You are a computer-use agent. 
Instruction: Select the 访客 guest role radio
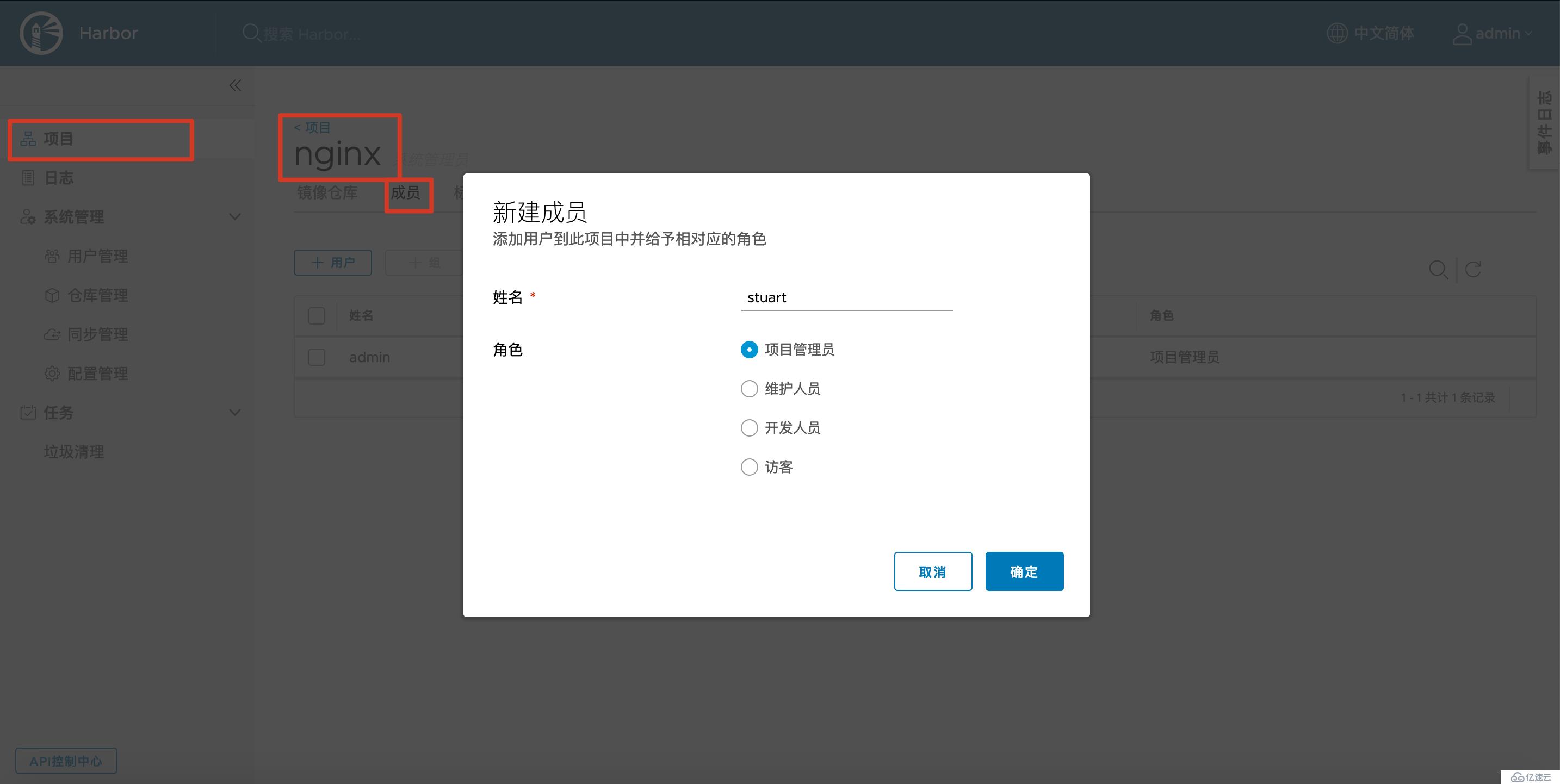[x=749, y=467]
